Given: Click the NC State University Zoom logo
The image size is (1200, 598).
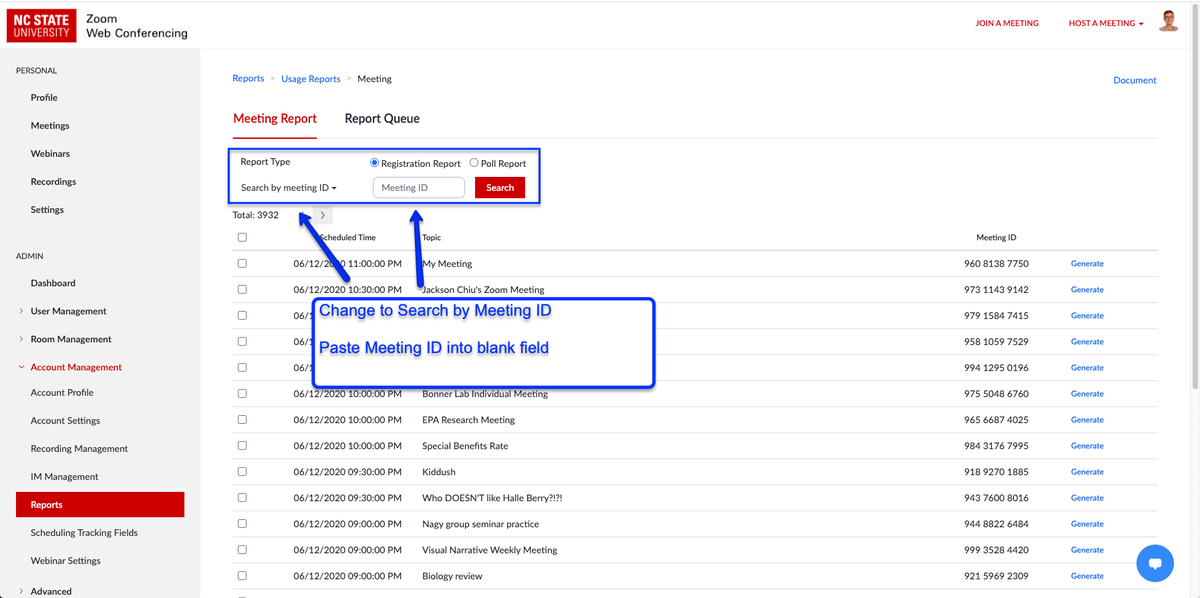Looking at the screenshot, I should pos(41,24).
